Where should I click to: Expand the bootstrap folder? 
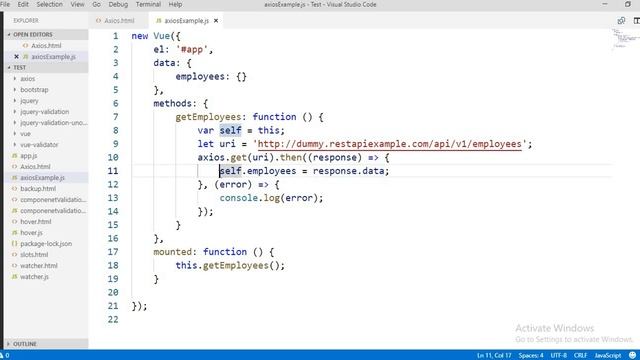coord(34,90)
